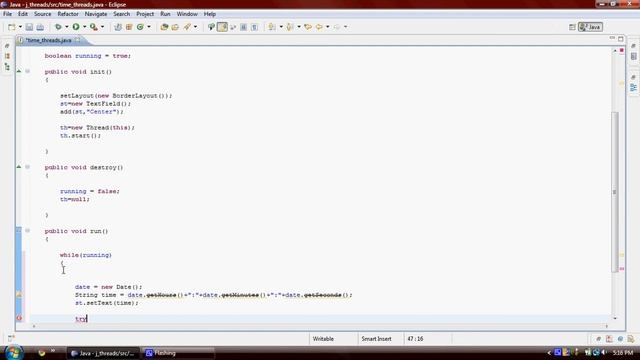Toggle Mark Occurrences in toolbar
The width and height of the screenshot is (640, 360).
coord(222,27)
